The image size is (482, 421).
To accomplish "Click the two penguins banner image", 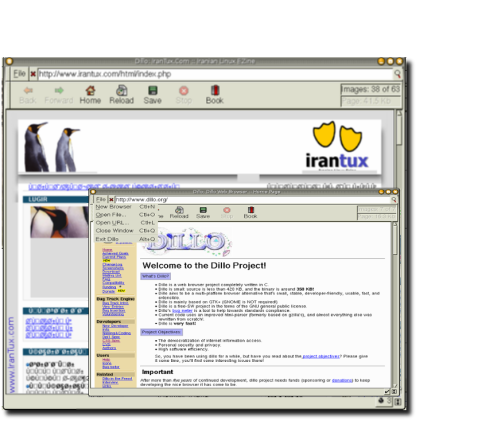I will 52,147.
